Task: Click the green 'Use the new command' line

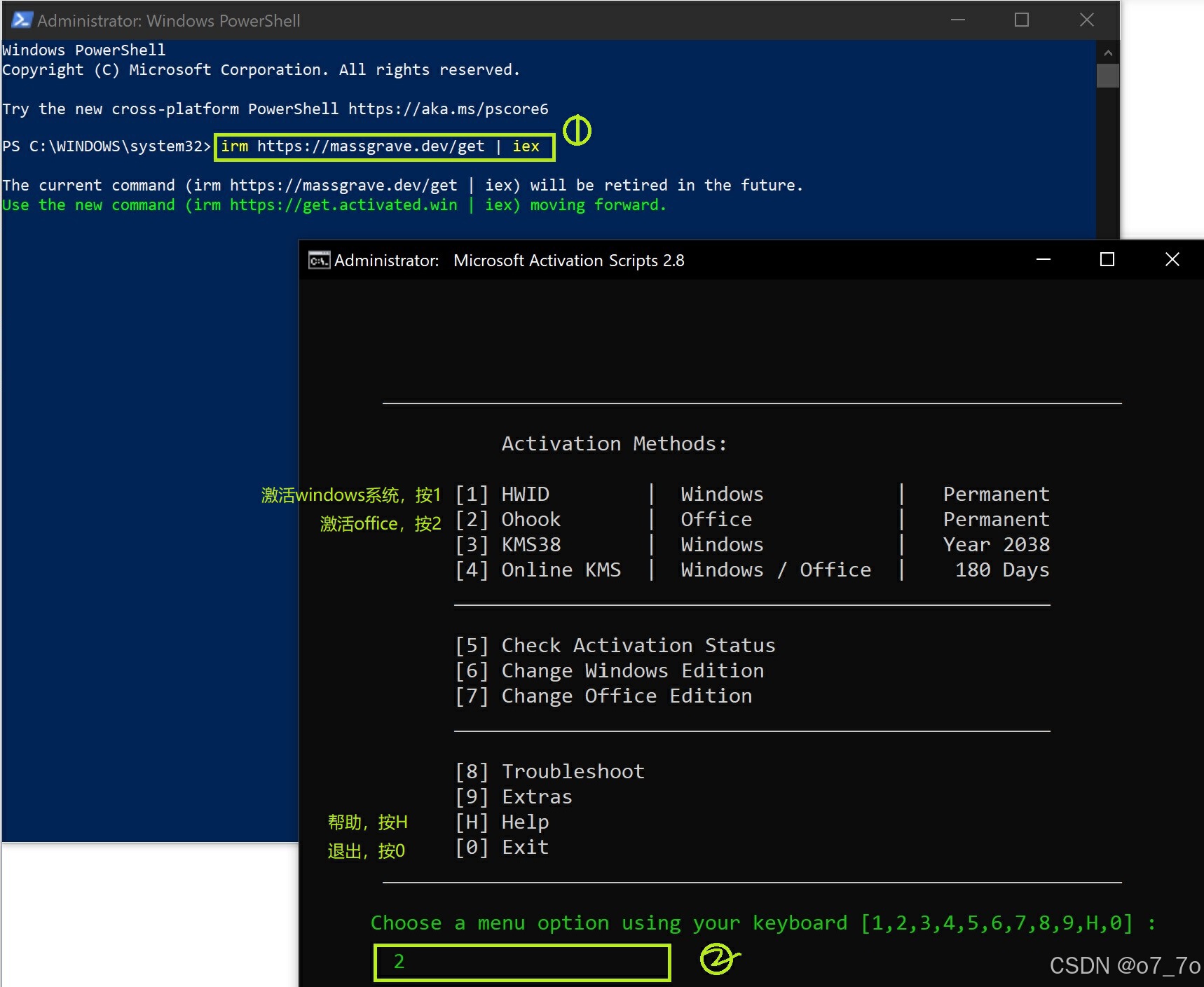Action: (334, 205)
